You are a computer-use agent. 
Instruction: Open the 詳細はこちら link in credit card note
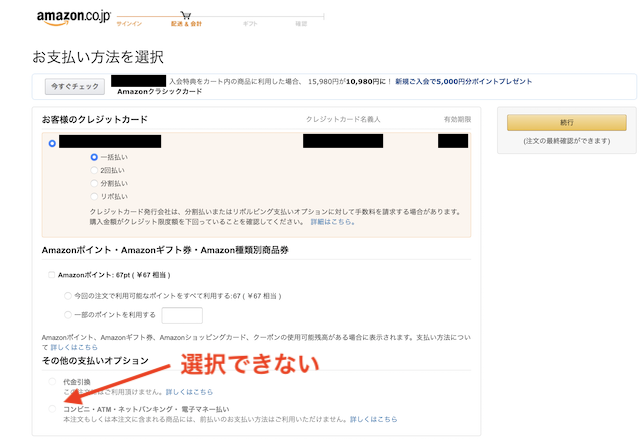pyautogui.click(x=332, y=222)
